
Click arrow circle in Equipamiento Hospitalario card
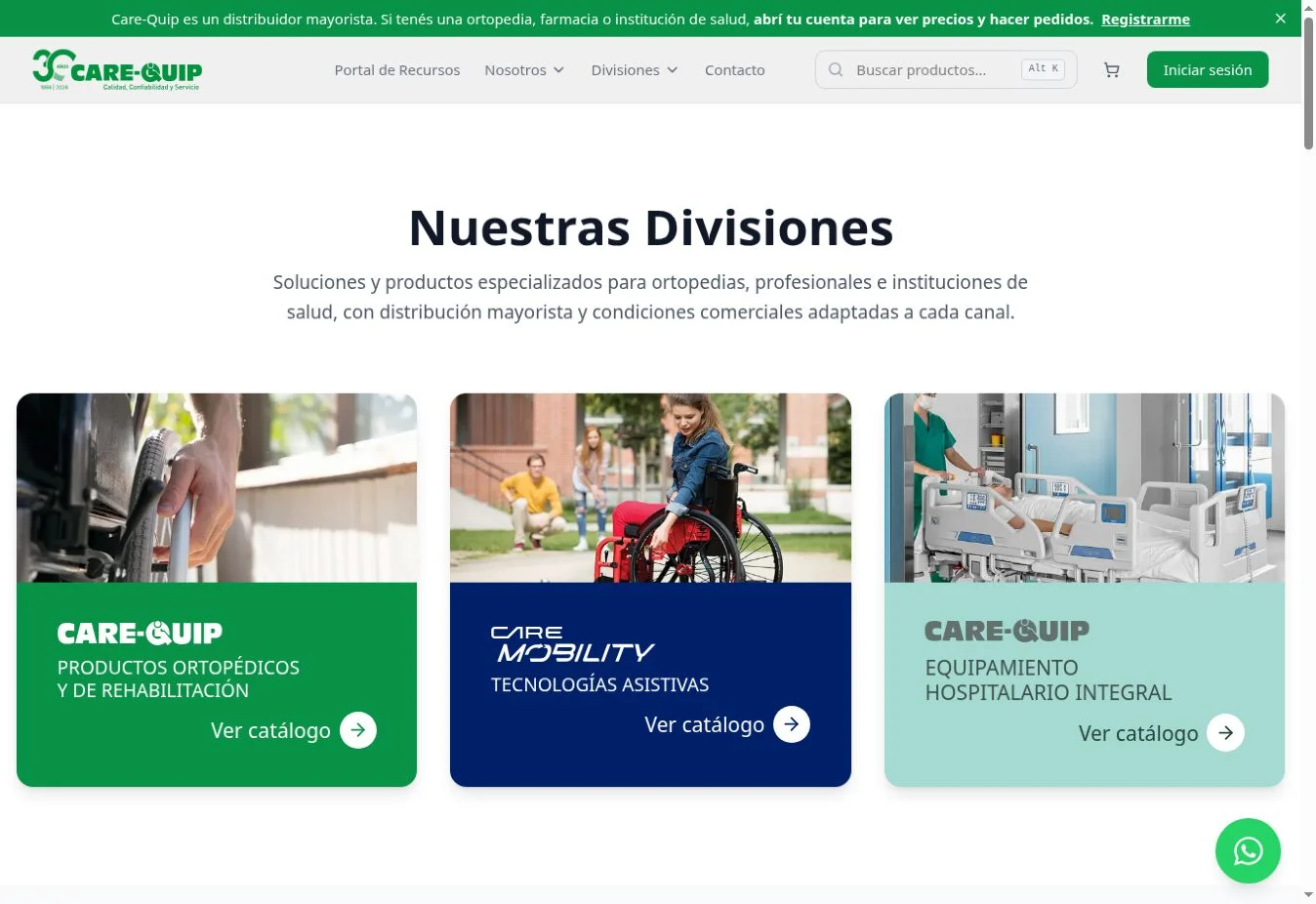coord(1225,733)
